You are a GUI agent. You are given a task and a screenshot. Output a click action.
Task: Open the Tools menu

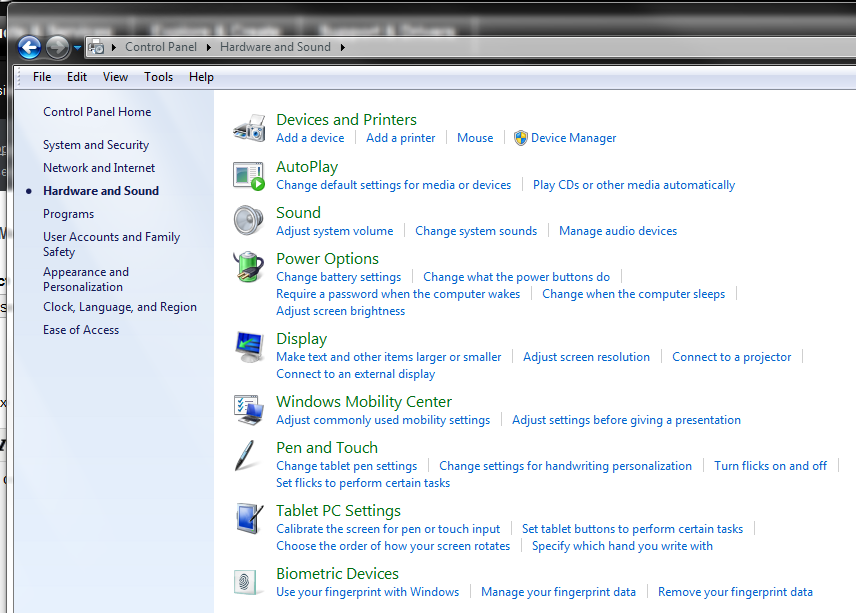158,77
